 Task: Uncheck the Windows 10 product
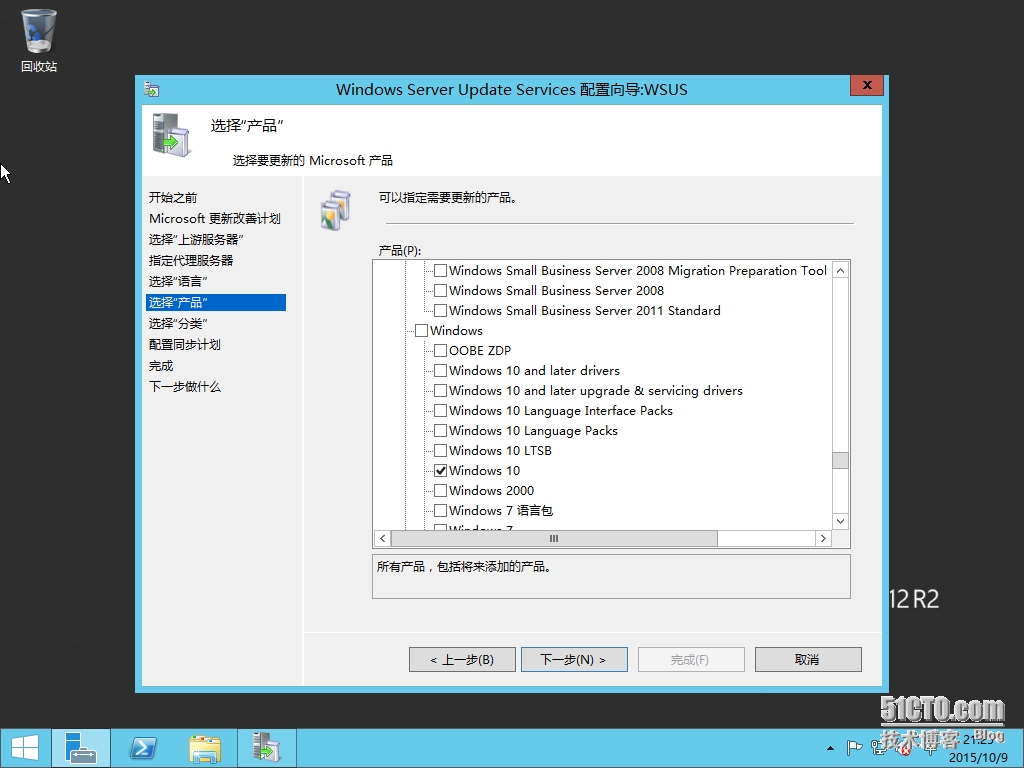pyautogui.click(x=440, y=471)
